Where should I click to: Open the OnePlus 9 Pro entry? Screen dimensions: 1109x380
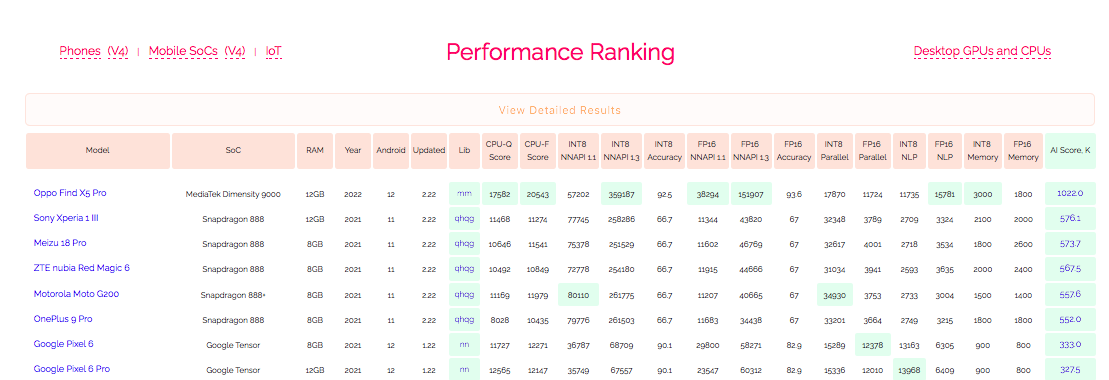tap(63, 318)
